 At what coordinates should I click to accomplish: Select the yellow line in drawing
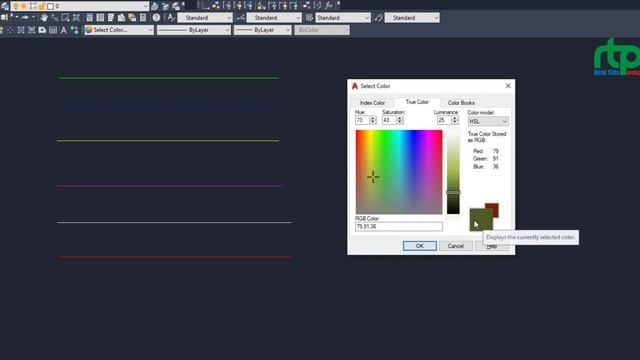coord(168,141)
